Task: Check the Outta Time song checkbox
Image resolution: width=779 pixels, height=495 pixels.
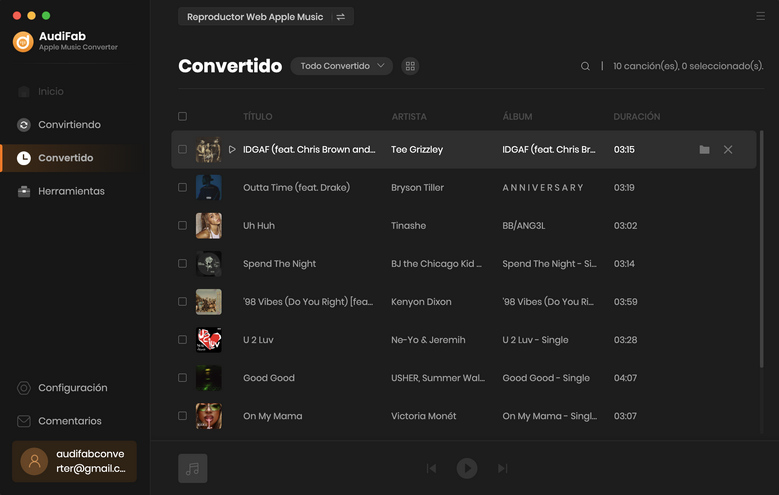Action: click(182, 187)
